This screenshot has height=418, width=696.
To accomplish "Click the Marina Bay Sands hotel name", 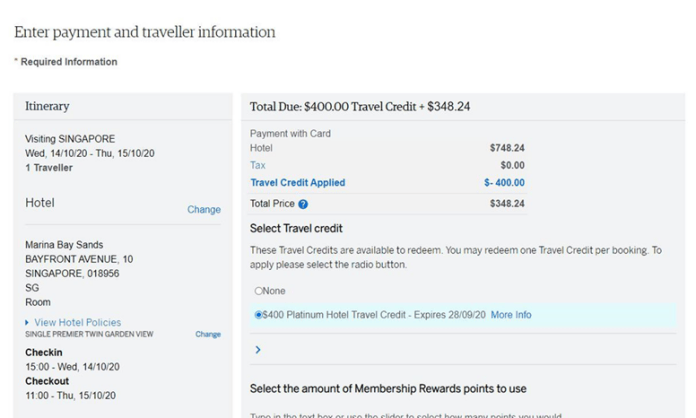I will 64,245.
